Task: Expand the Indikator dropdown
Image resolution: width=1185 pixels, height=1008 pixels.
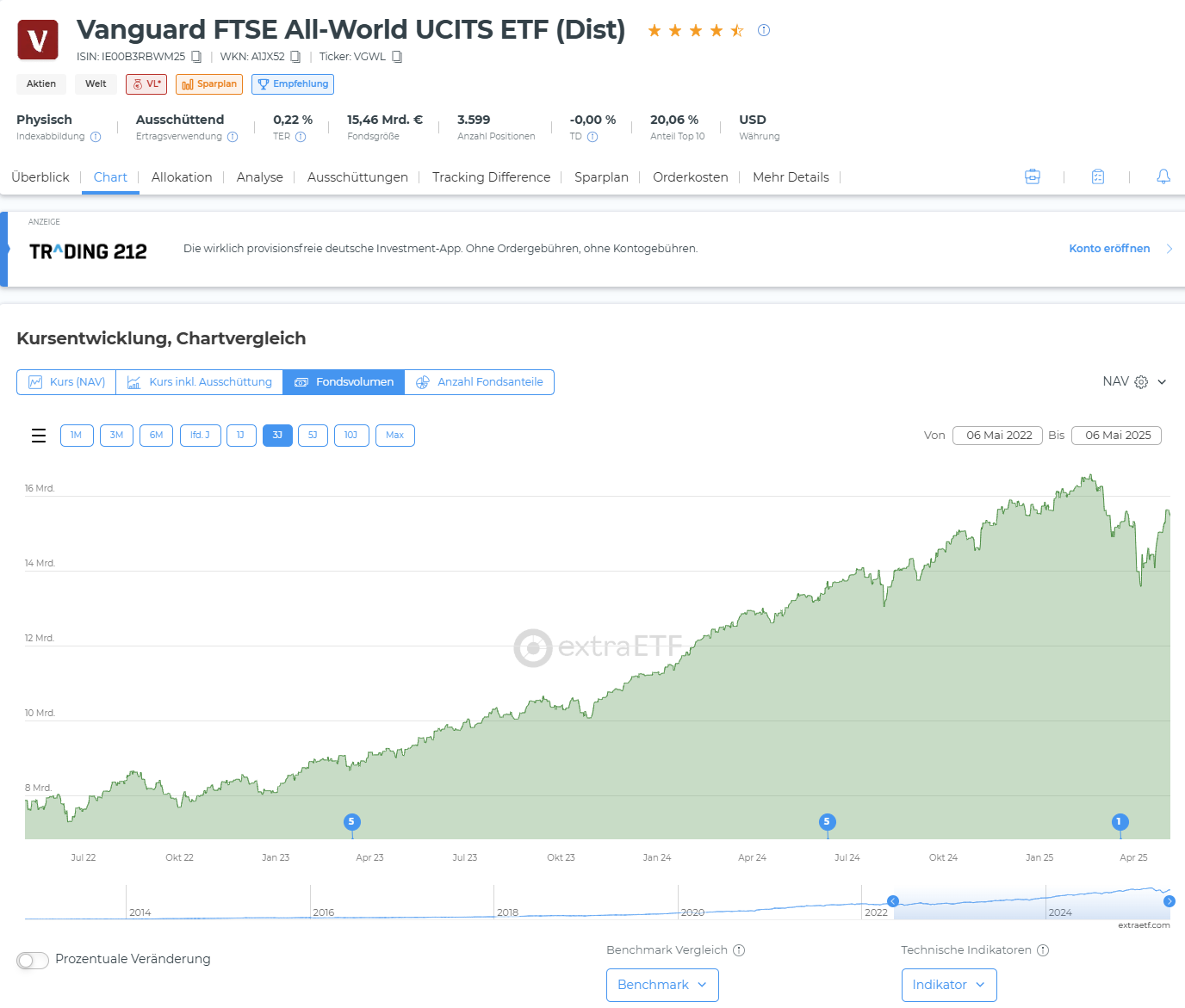Action: tap(948, 985)
